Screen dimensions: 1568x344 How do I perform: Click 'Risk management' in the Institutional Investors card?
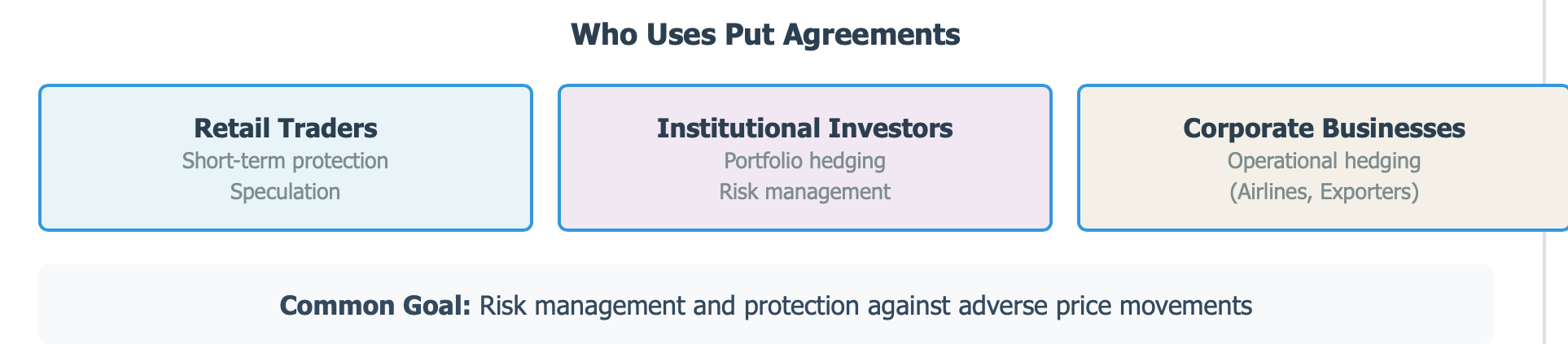tap(805, 192)
